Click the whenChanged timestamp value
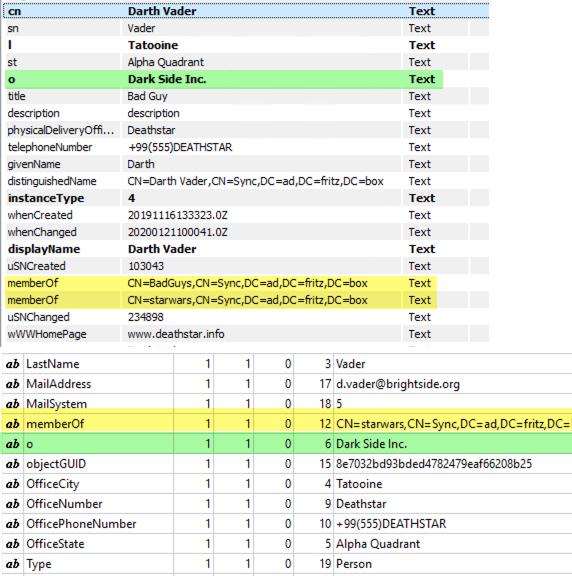Screen dimensions: 572x576 177,232
